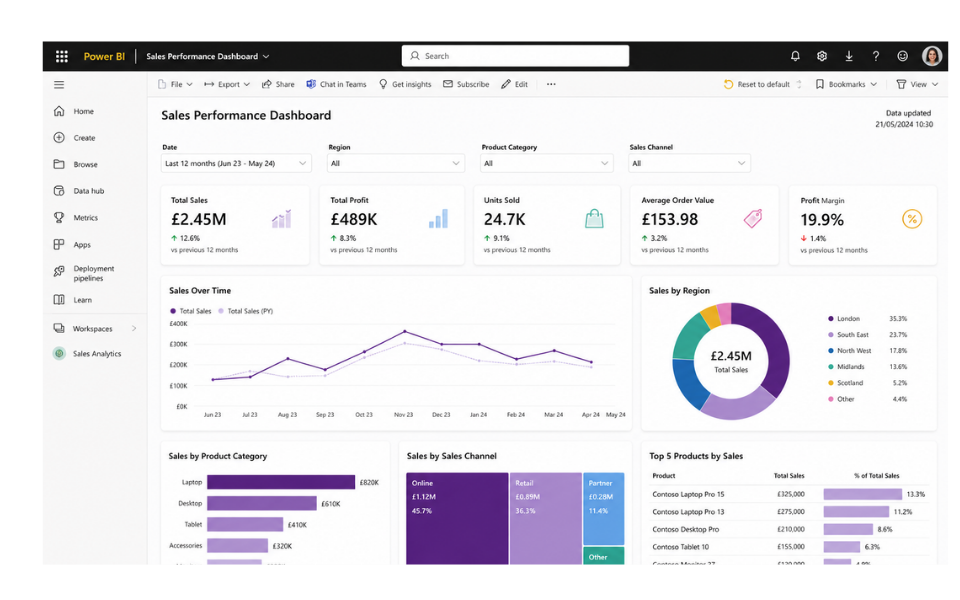Toggle Total Sales legend in line chart

tap(190, 311)
